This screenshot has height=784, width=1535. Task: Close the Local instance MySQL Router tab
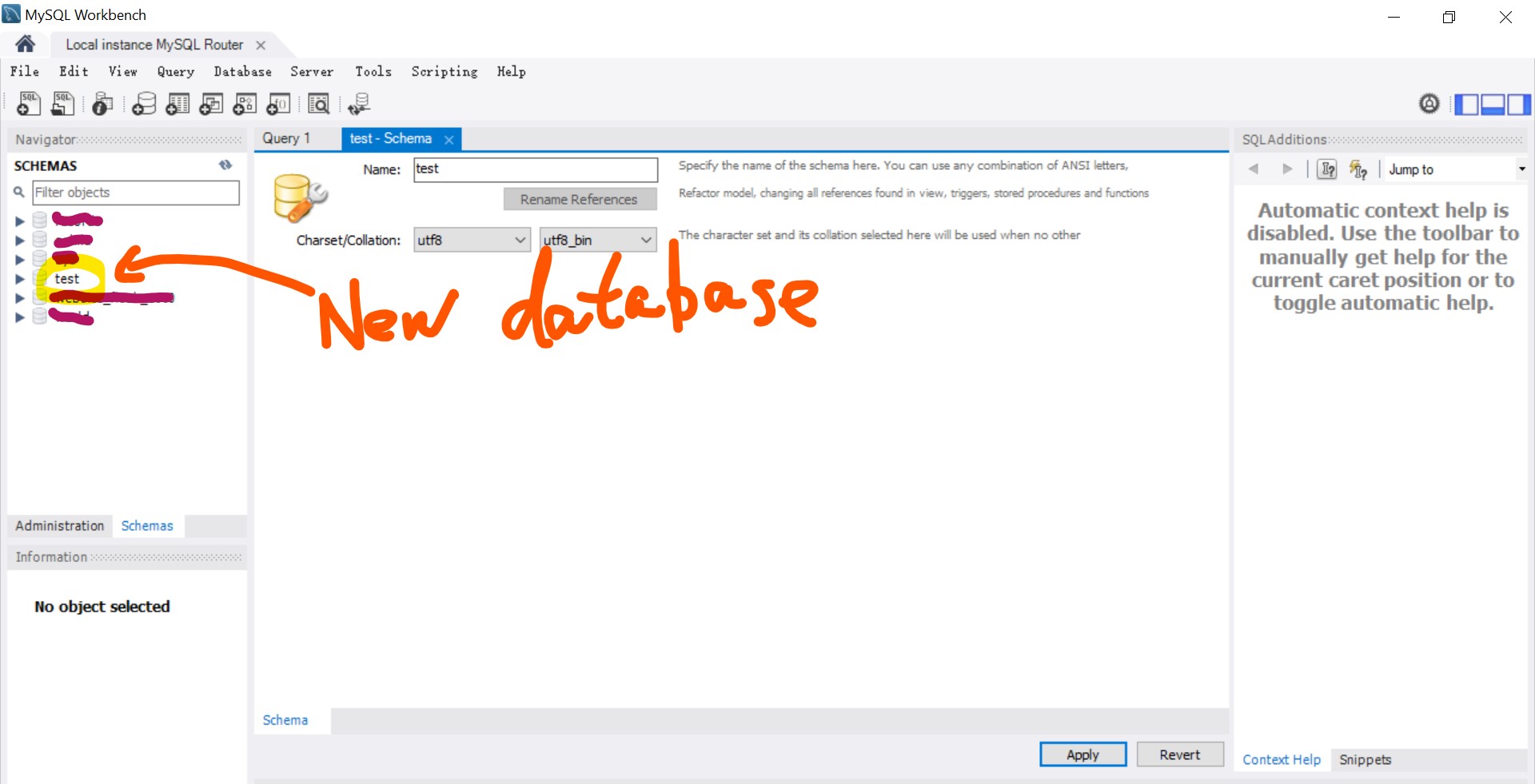pyautogui.click(x=261, y=46)
